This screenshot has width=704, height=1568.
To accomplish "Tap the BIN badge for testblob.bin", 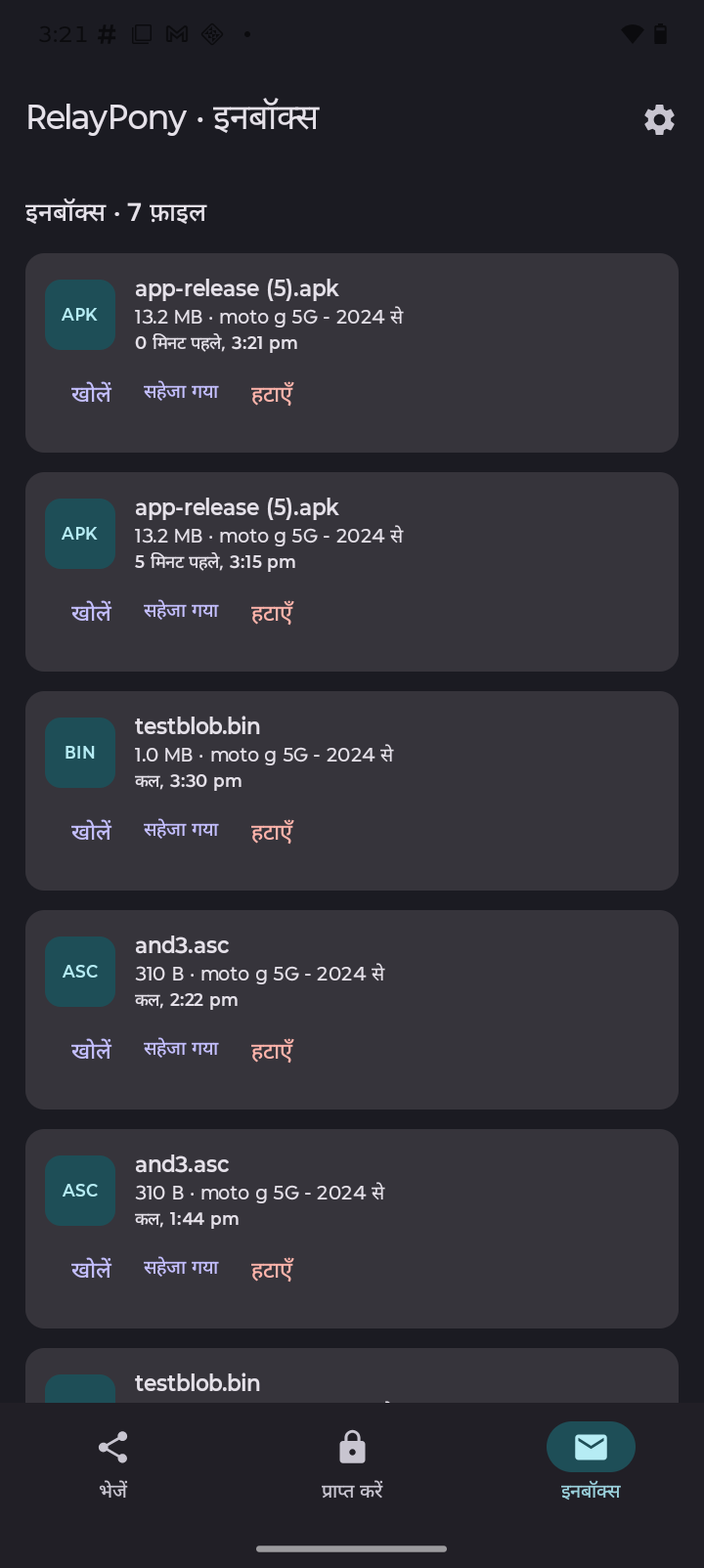I will pyautogui.click(x=80, y=753).
